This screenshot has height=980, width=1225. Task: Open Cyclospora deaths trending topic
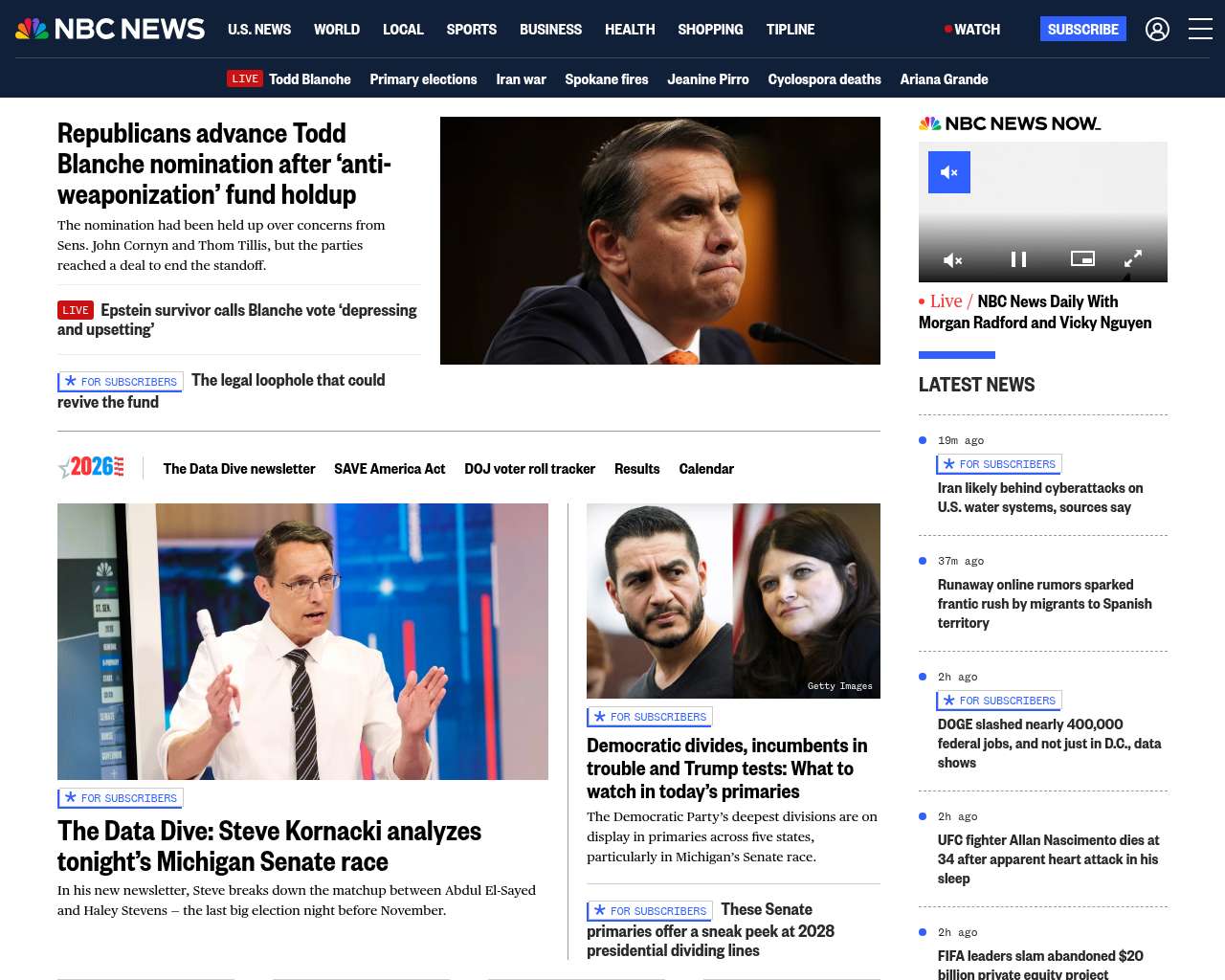[824, 79]
